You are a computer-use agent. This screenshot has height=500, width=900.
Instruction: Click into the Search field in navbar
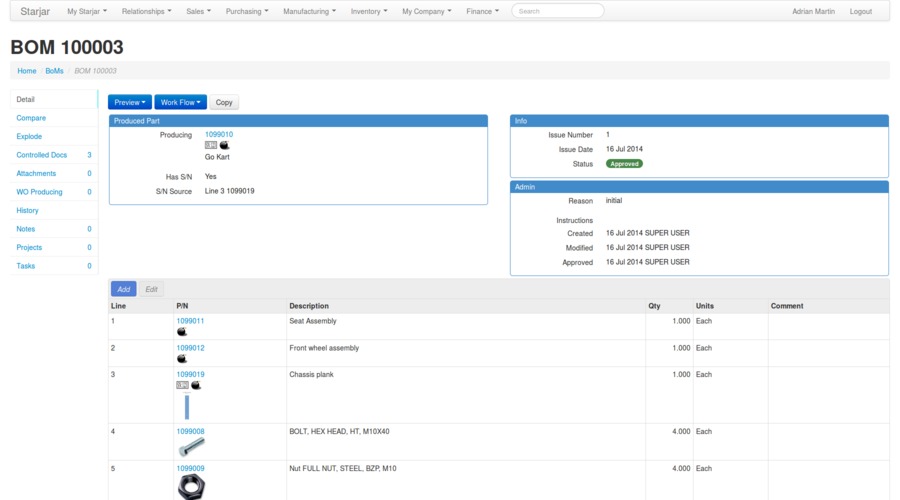[x=557, y=11]
